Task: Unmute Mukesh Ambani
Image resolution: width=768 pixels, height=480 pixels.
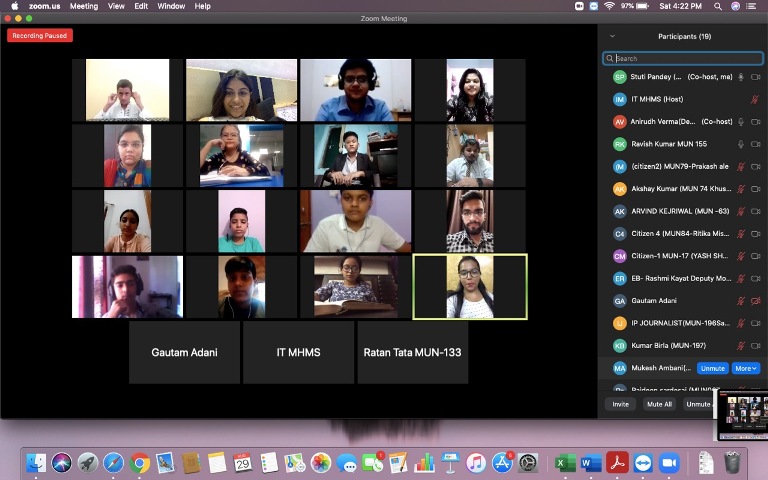Action: [712, 368]
